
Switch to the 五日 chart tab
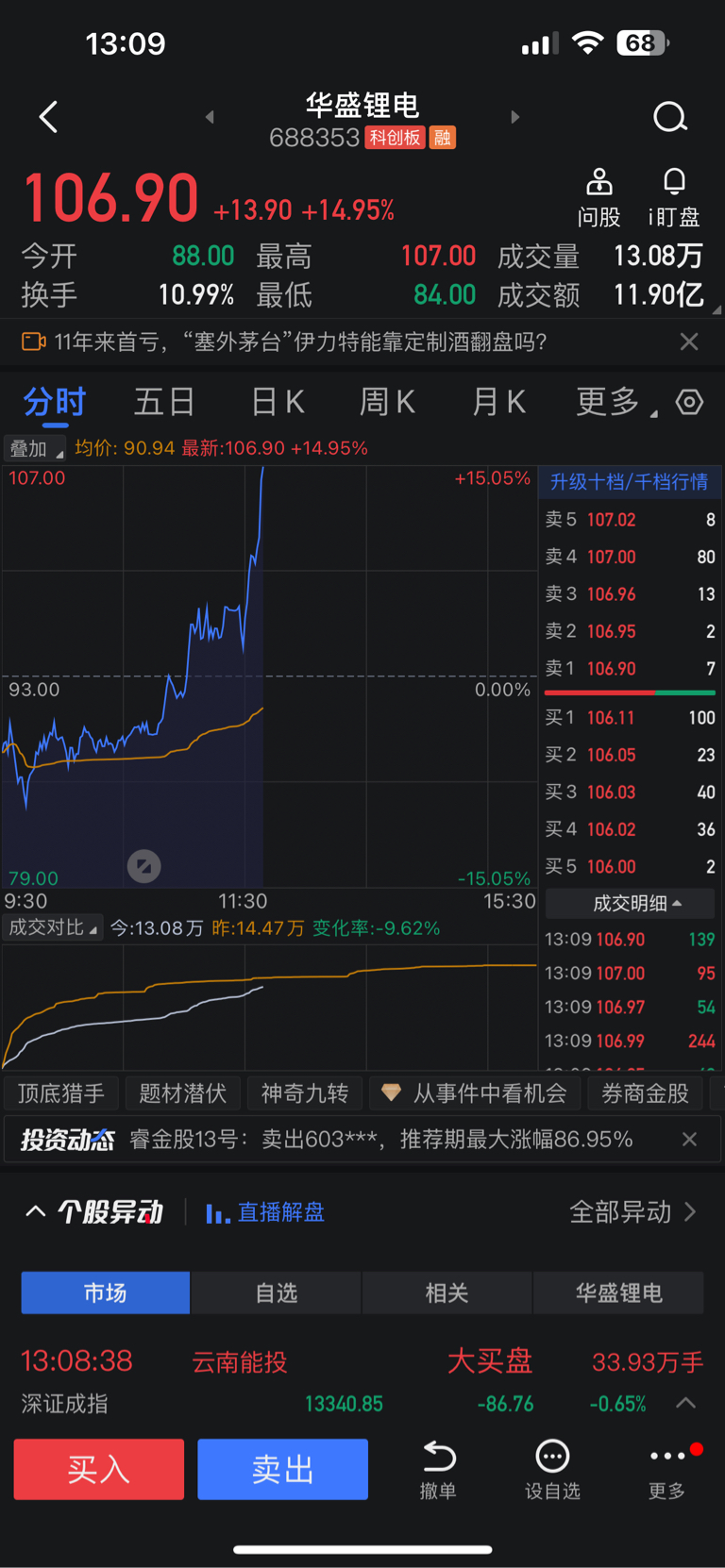point(164,402)
